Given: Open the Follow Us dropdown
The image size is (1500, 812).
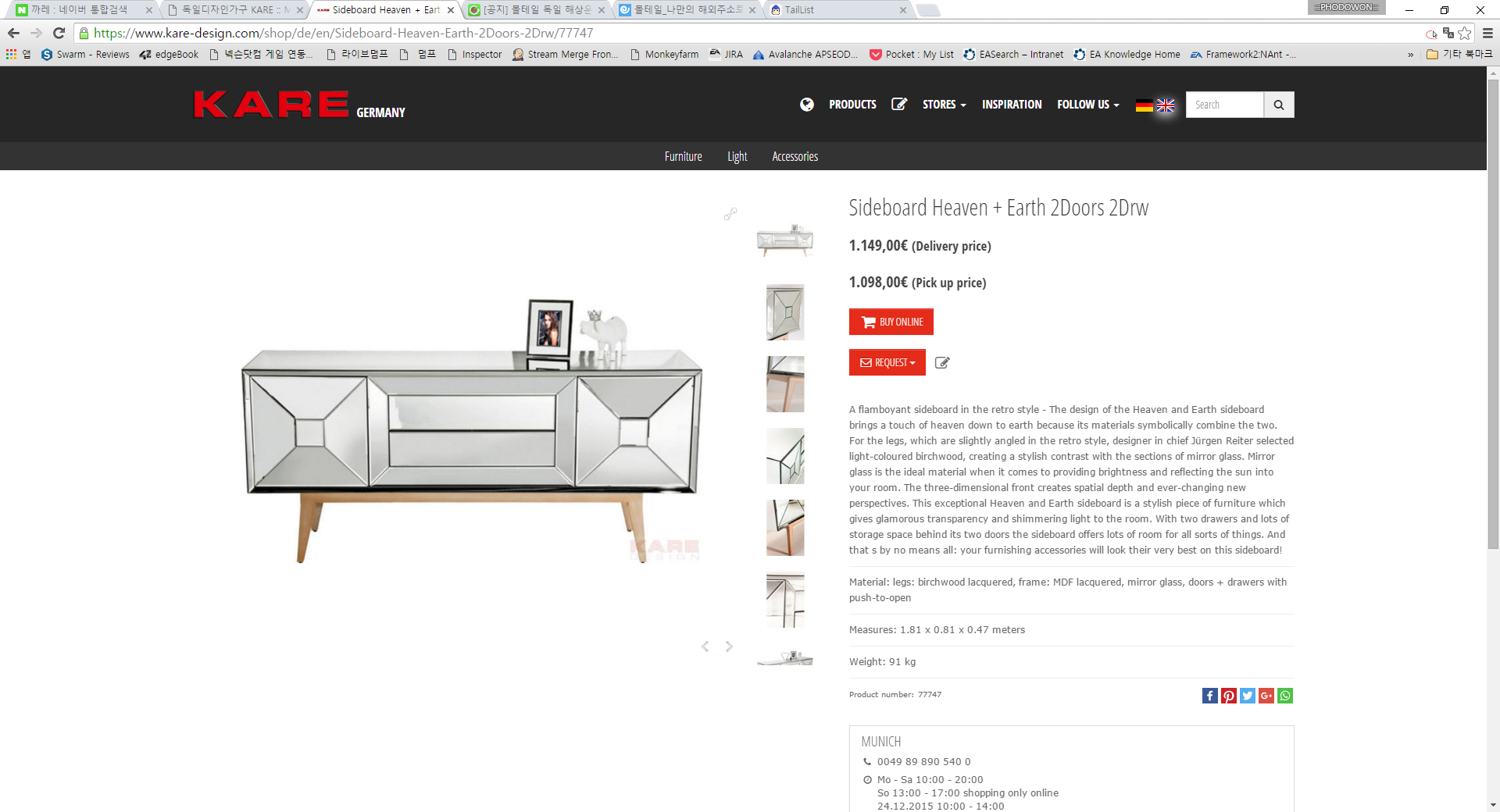Looking at the screenshot, I should (x=1087, y=105).
